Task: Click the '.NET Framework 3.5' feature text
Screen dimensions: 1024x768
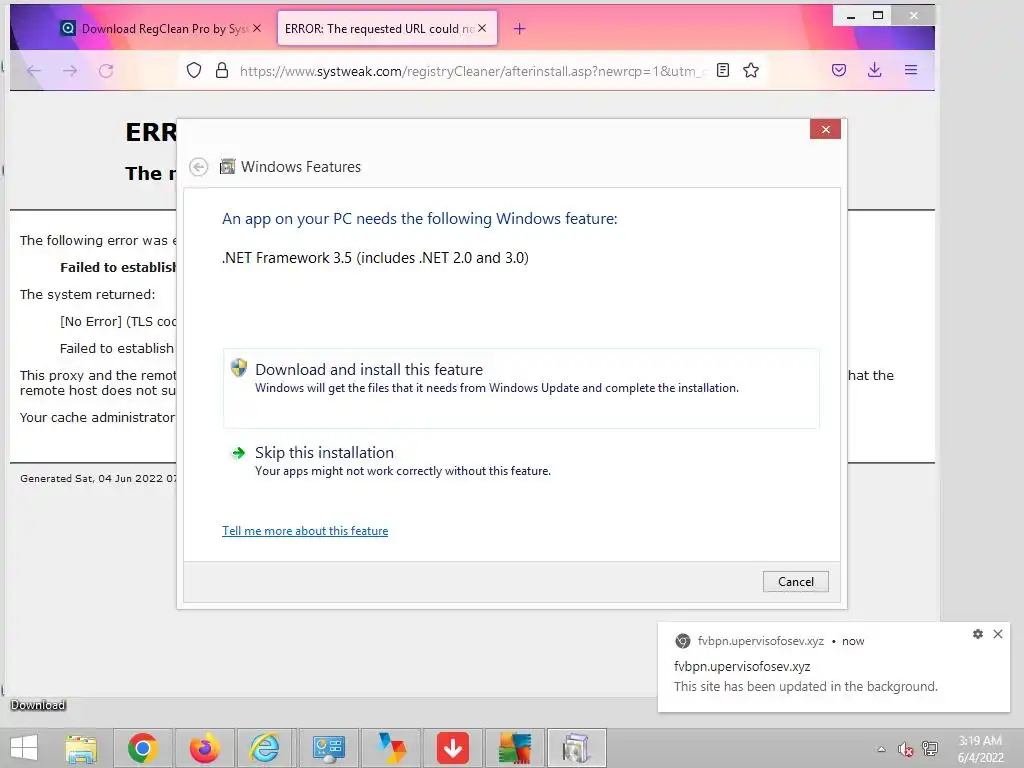Action: [376, 258]
